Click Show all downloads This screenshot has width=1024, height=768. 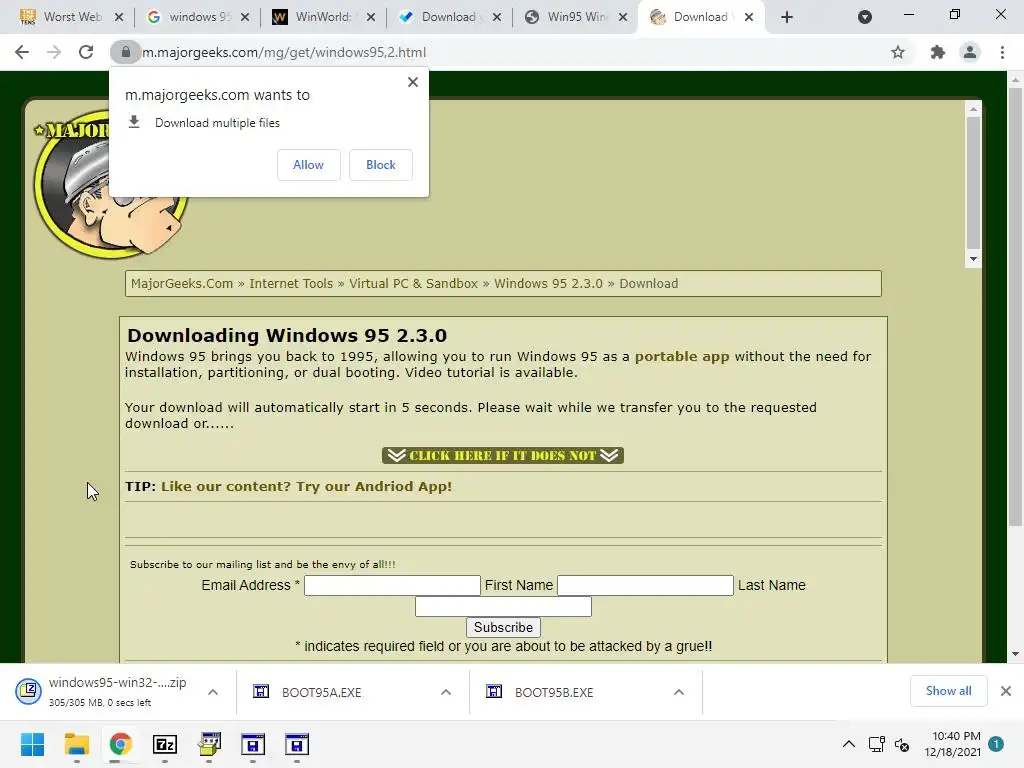point(948,691)
